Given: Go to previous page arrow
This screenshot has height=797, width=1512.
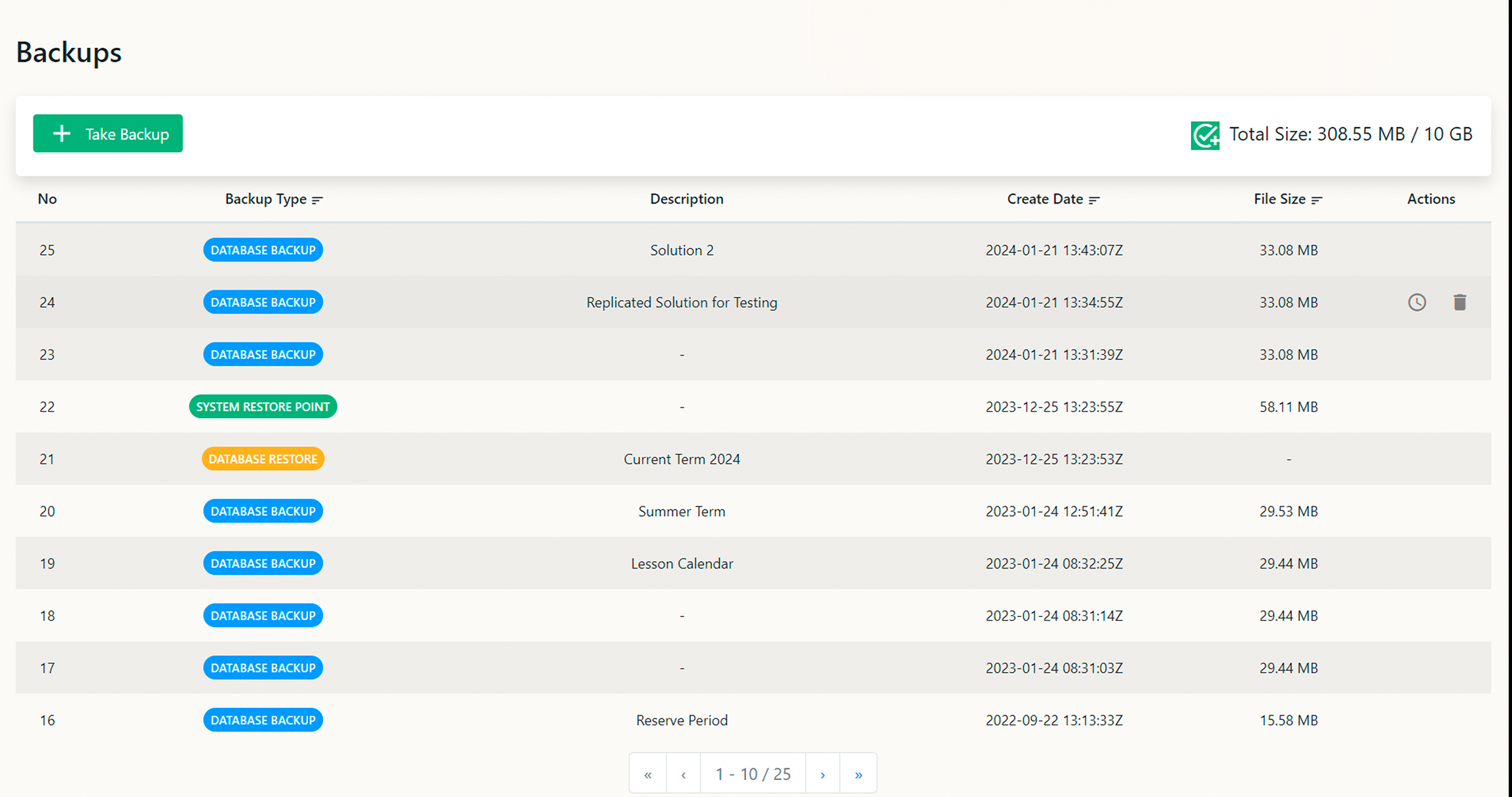Looking at the screenshot, I should [683, 774].
